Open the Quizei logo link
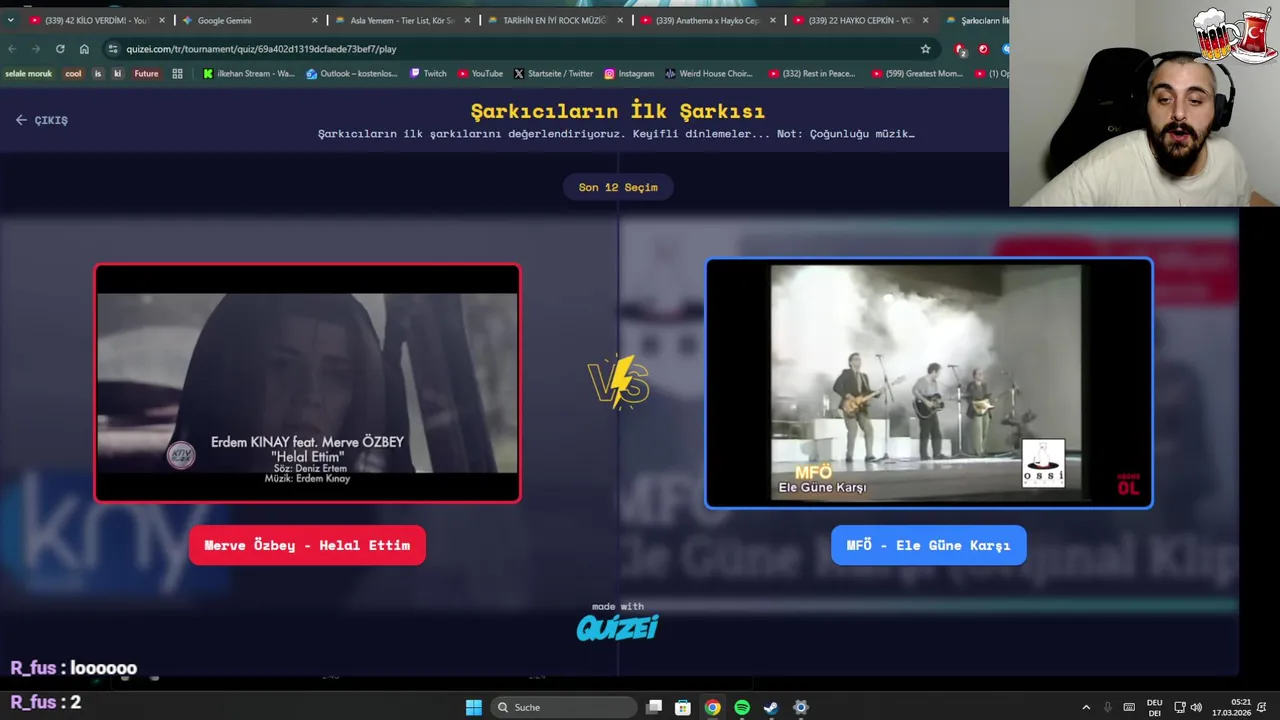The height and width of the screenshot is (720, 1280). tap(617, 627)
